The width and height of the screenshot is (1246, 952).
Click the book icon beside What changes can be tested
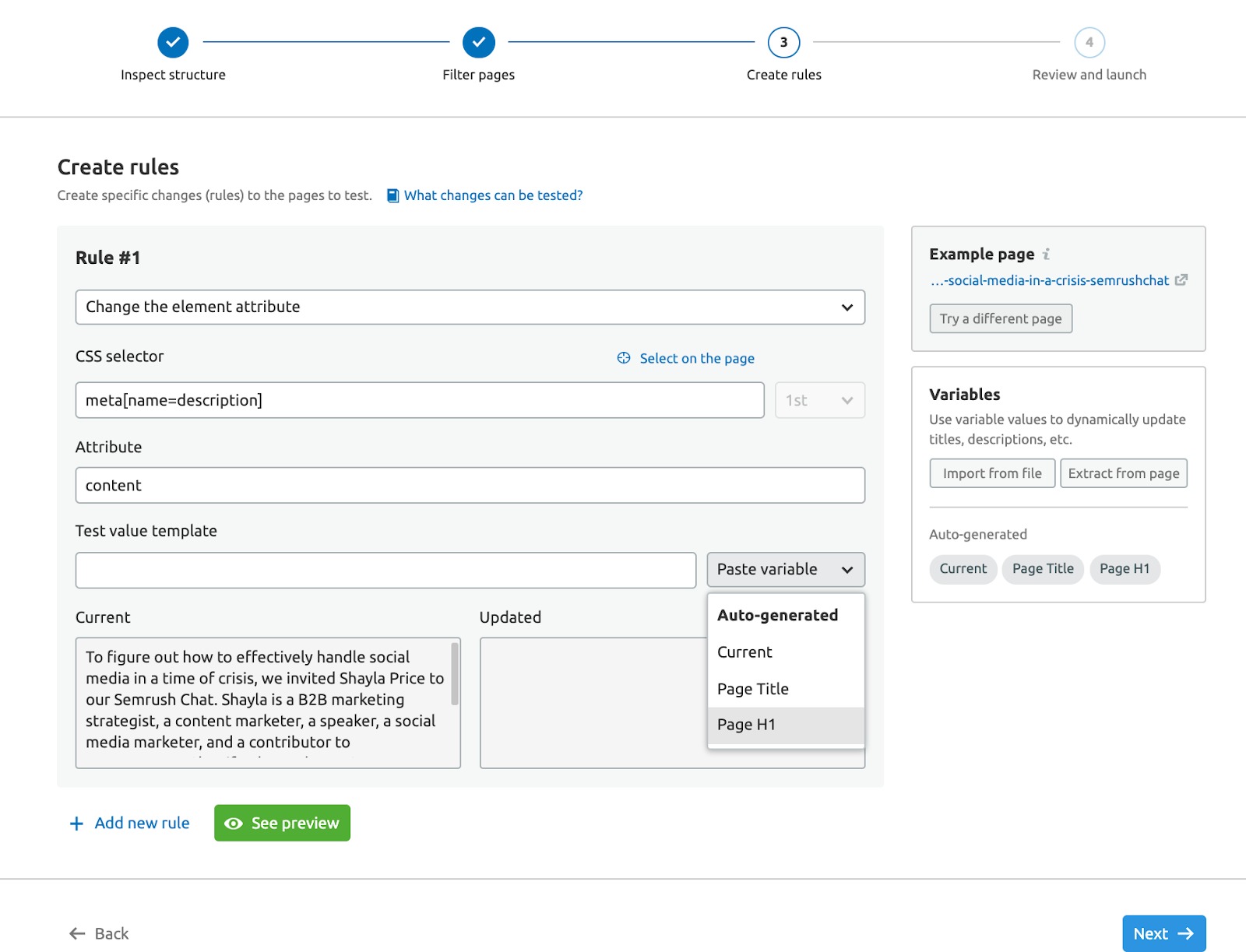(393, 195)
